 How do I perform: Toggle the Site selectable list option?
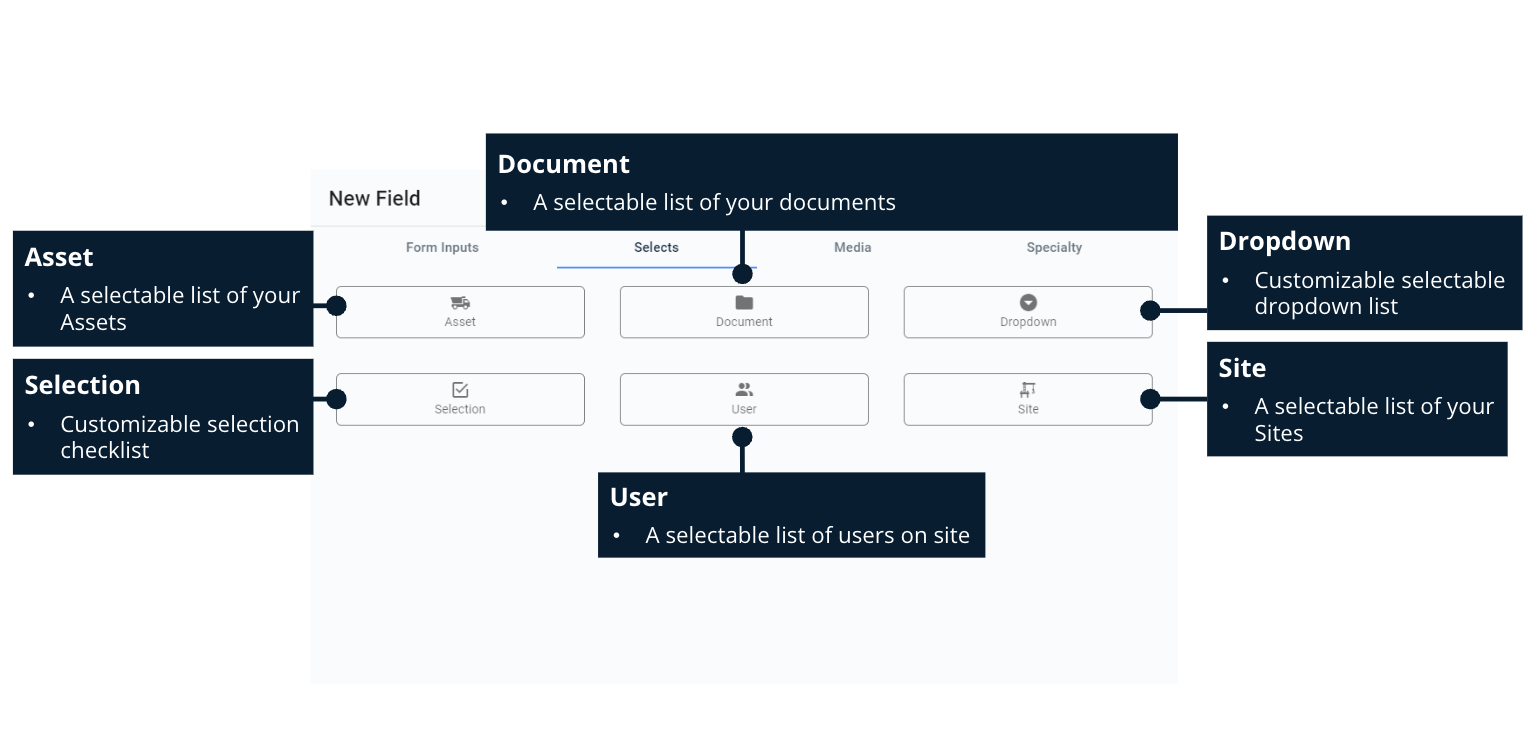tap(1028, 399)
